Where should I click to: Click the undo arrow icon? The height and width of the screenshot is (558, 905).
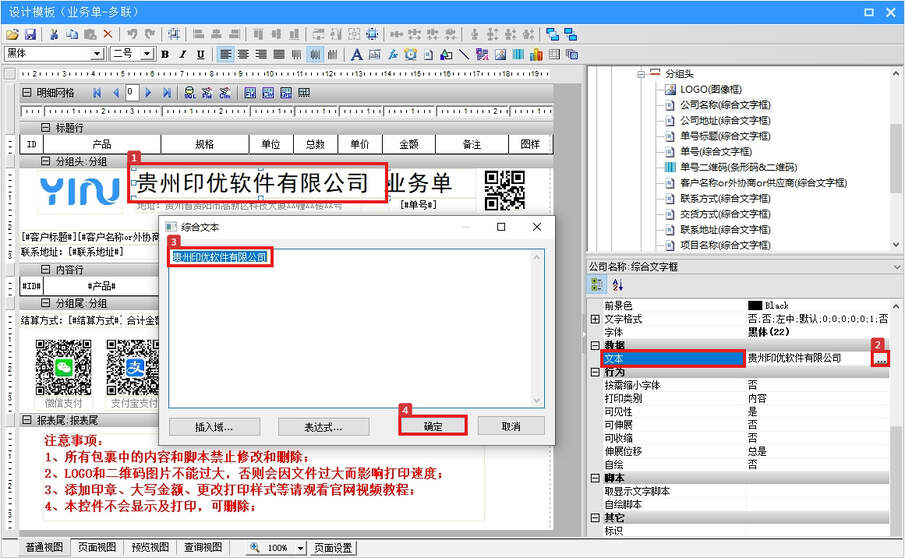(132, 35)
